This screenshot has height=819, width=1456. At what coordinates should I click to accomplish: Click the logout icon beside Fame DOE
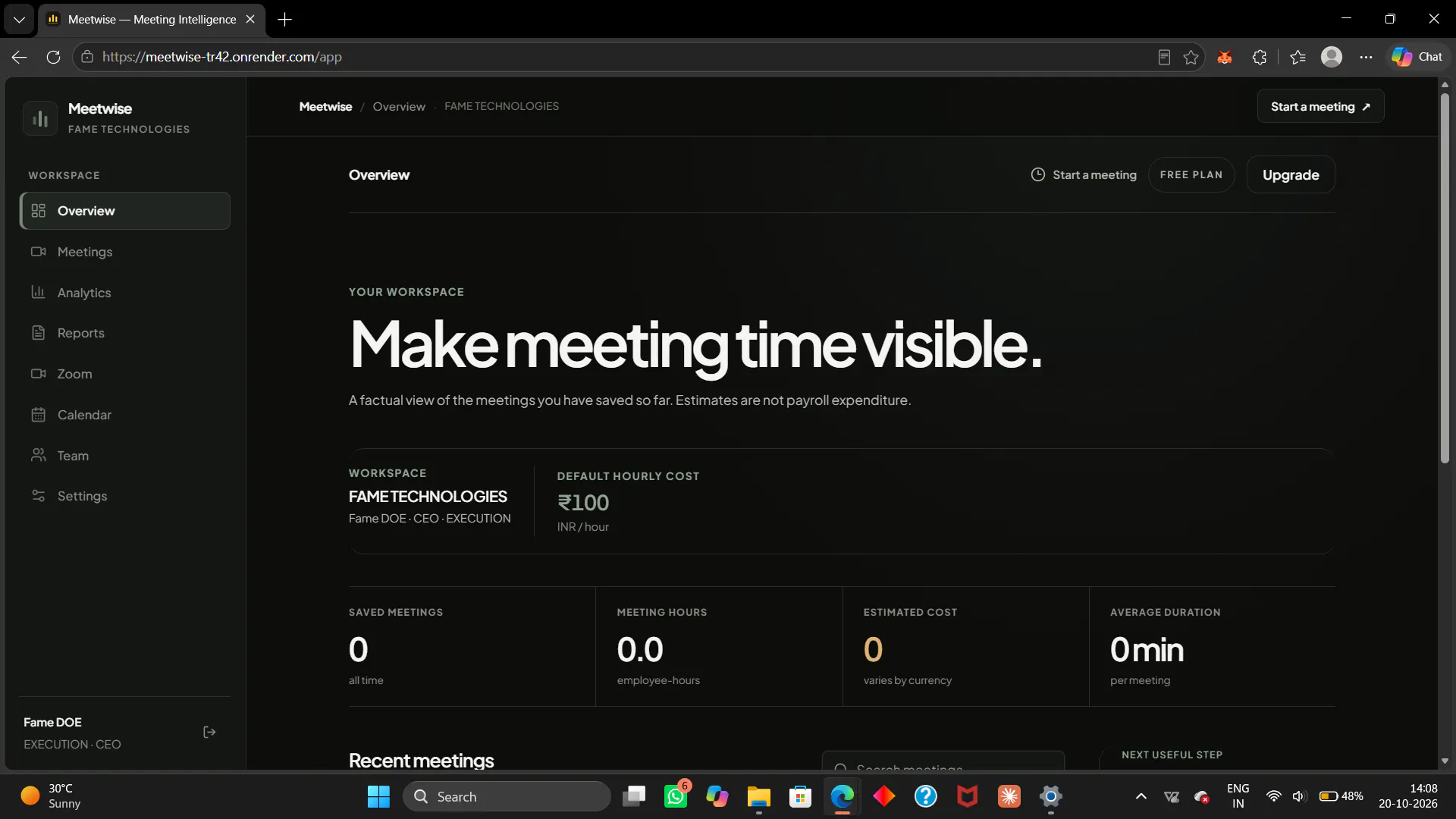click(210, 732)
